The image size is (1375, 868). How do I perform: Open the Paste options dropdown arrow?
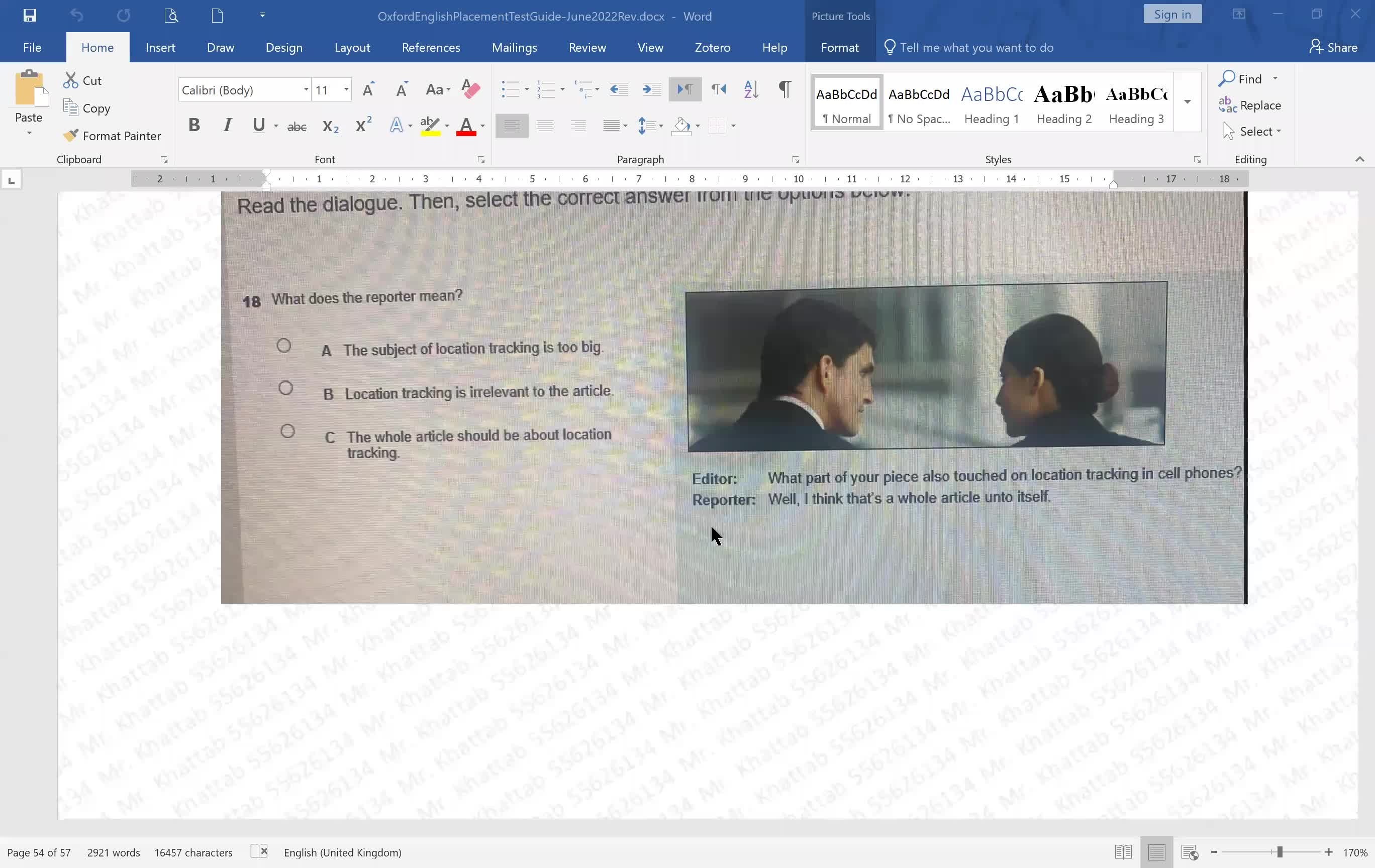(x=29, y=133)
